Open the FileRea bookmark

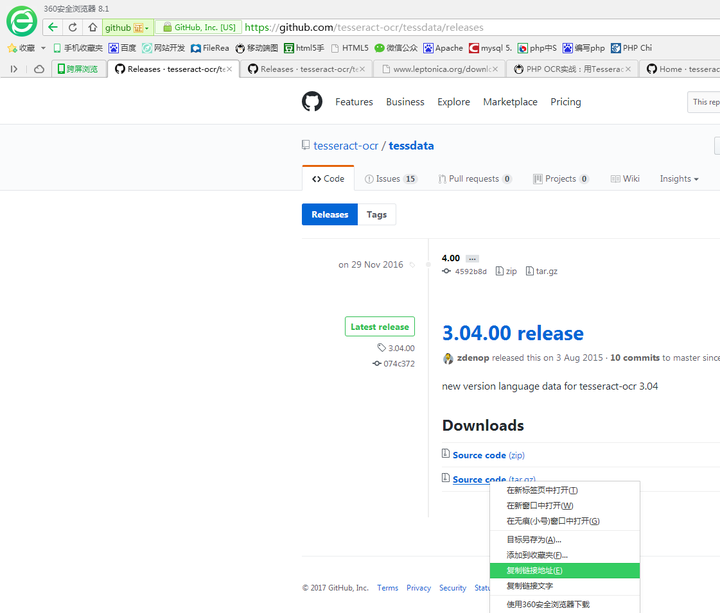point(210,48)
